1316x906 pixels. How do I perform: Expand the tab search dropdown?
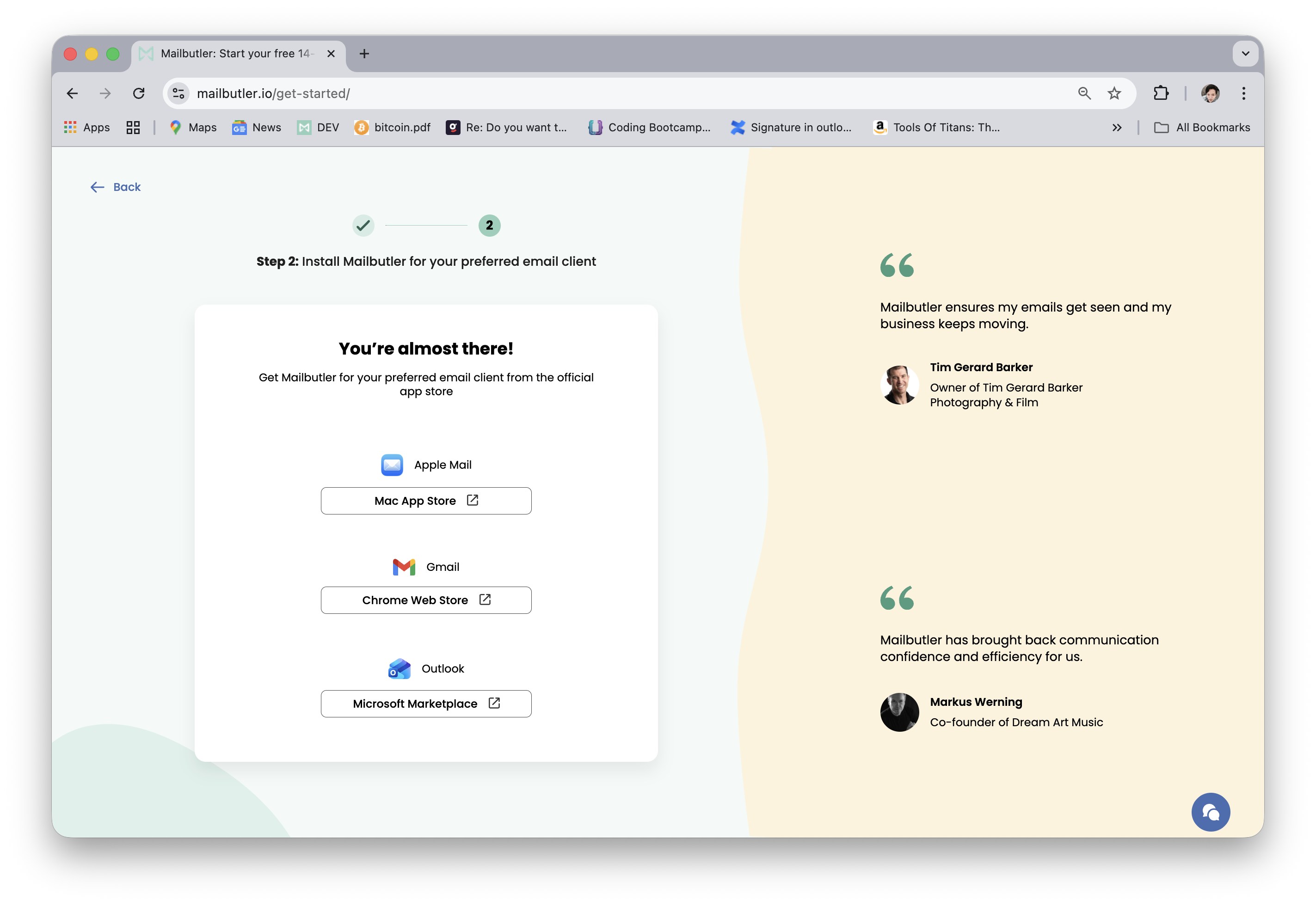[x=1245, y=53]
